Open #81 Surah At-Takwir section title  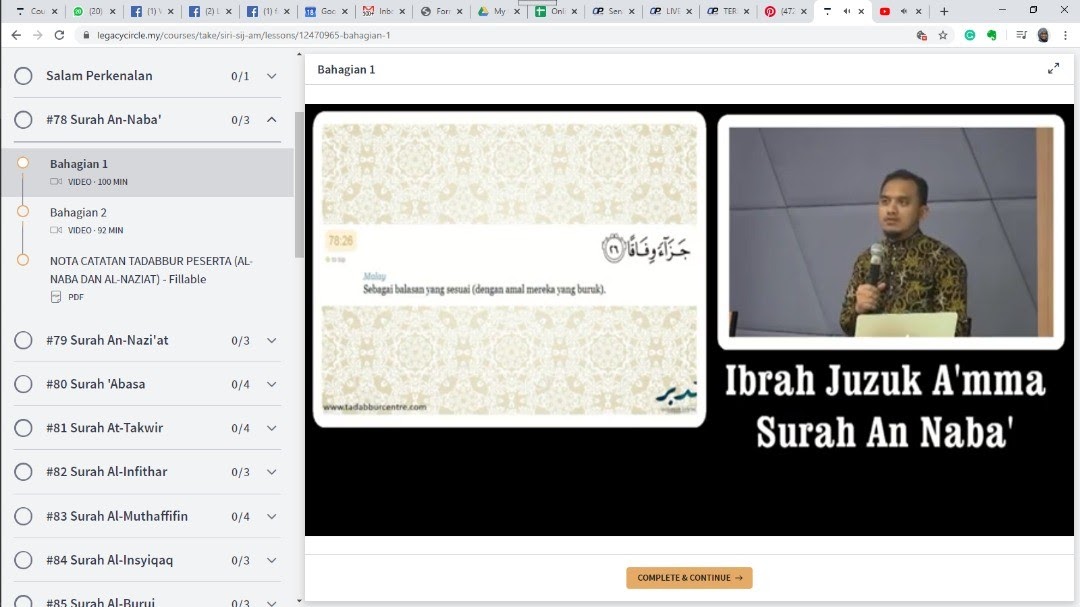click(x=105, y=428)
